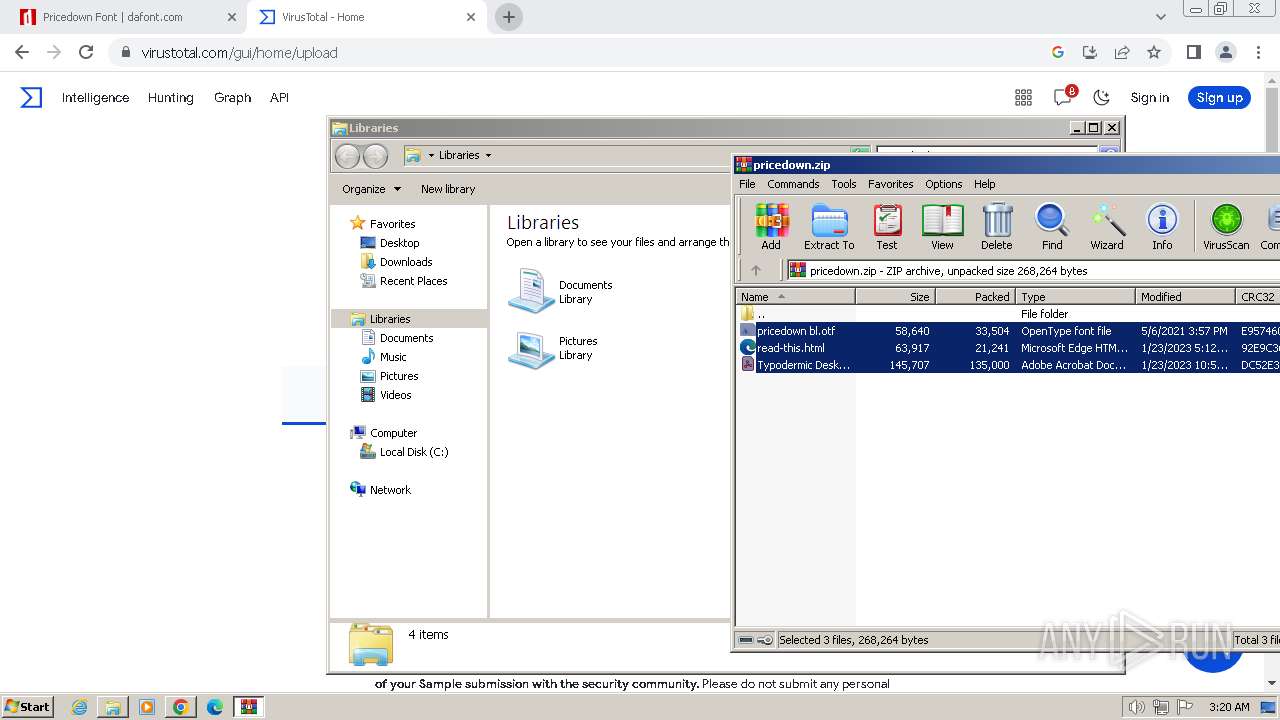This screenshot has width=1280, height=720.
Task: Sort by the CRC32 column header
Action: pyautogui.click(x=1258, y=297)
